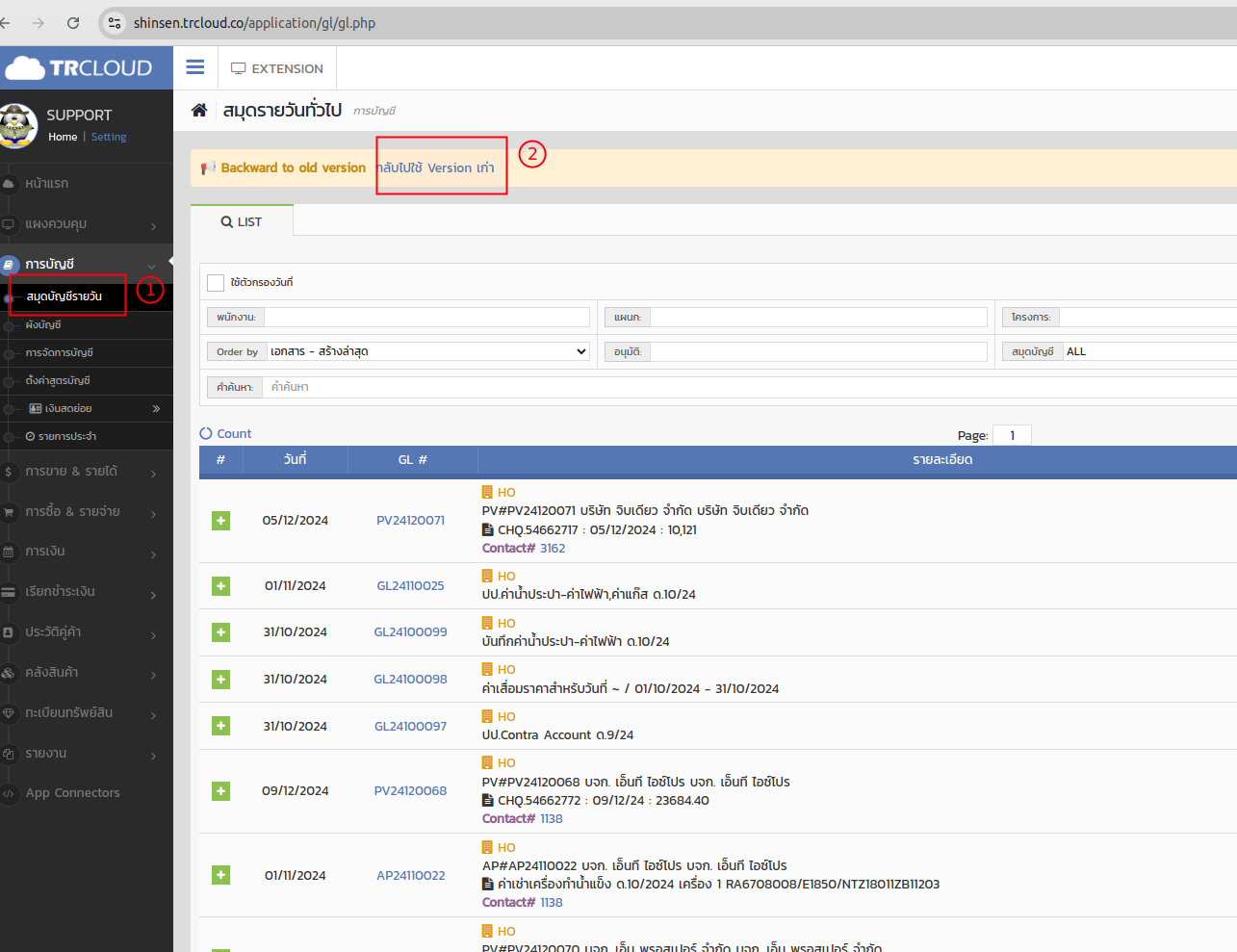Sort by วันที่ column header
1237x952 pixels.
tap(296, 459)
